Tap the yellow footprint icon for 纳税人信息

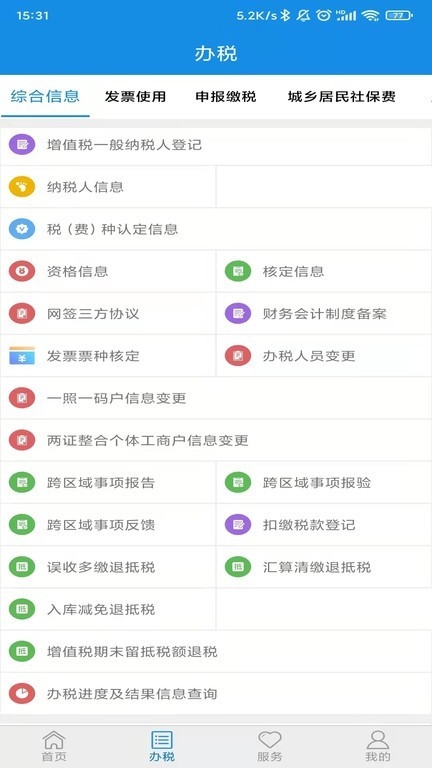(22, 187)
